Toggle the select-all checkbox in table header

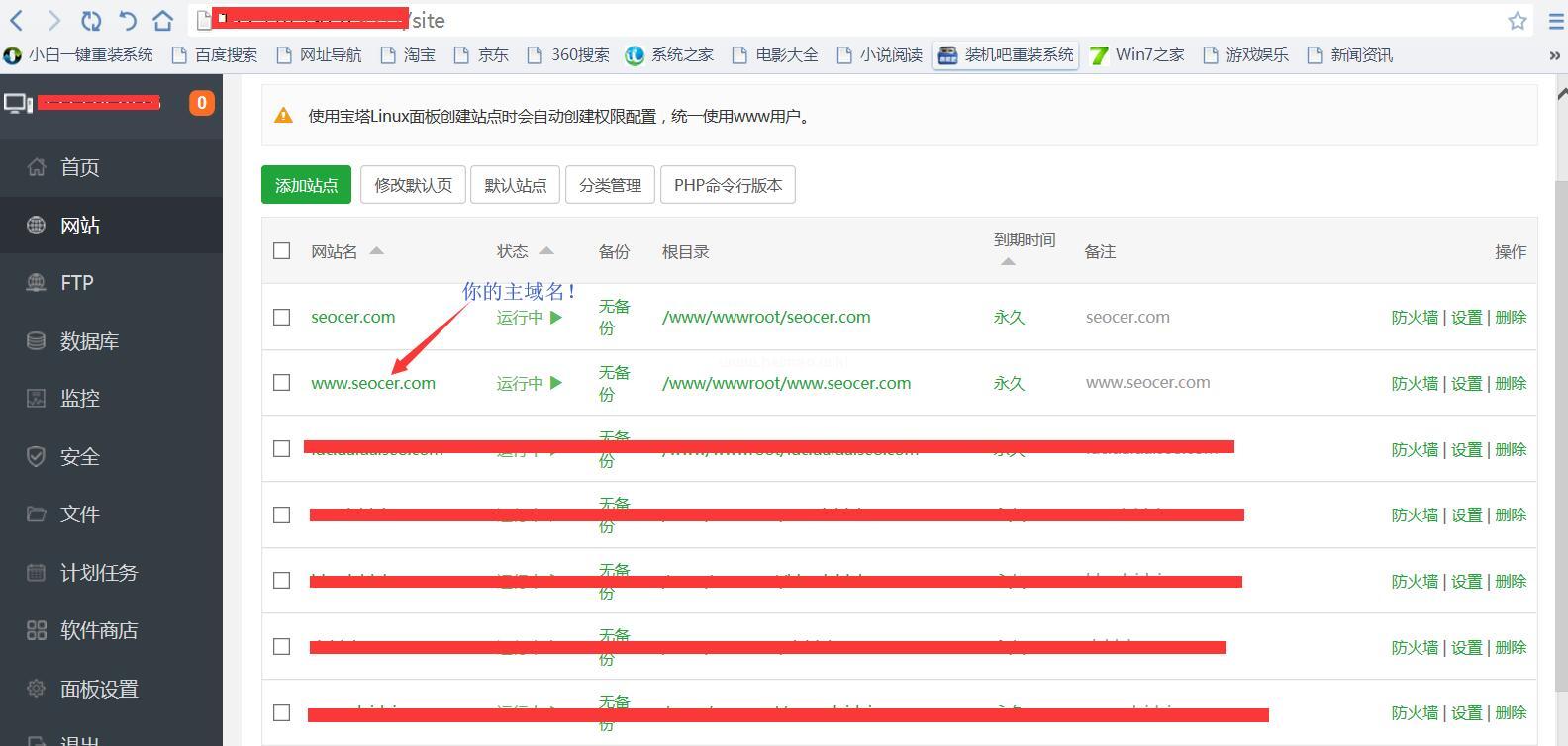[x=282, y=251]
